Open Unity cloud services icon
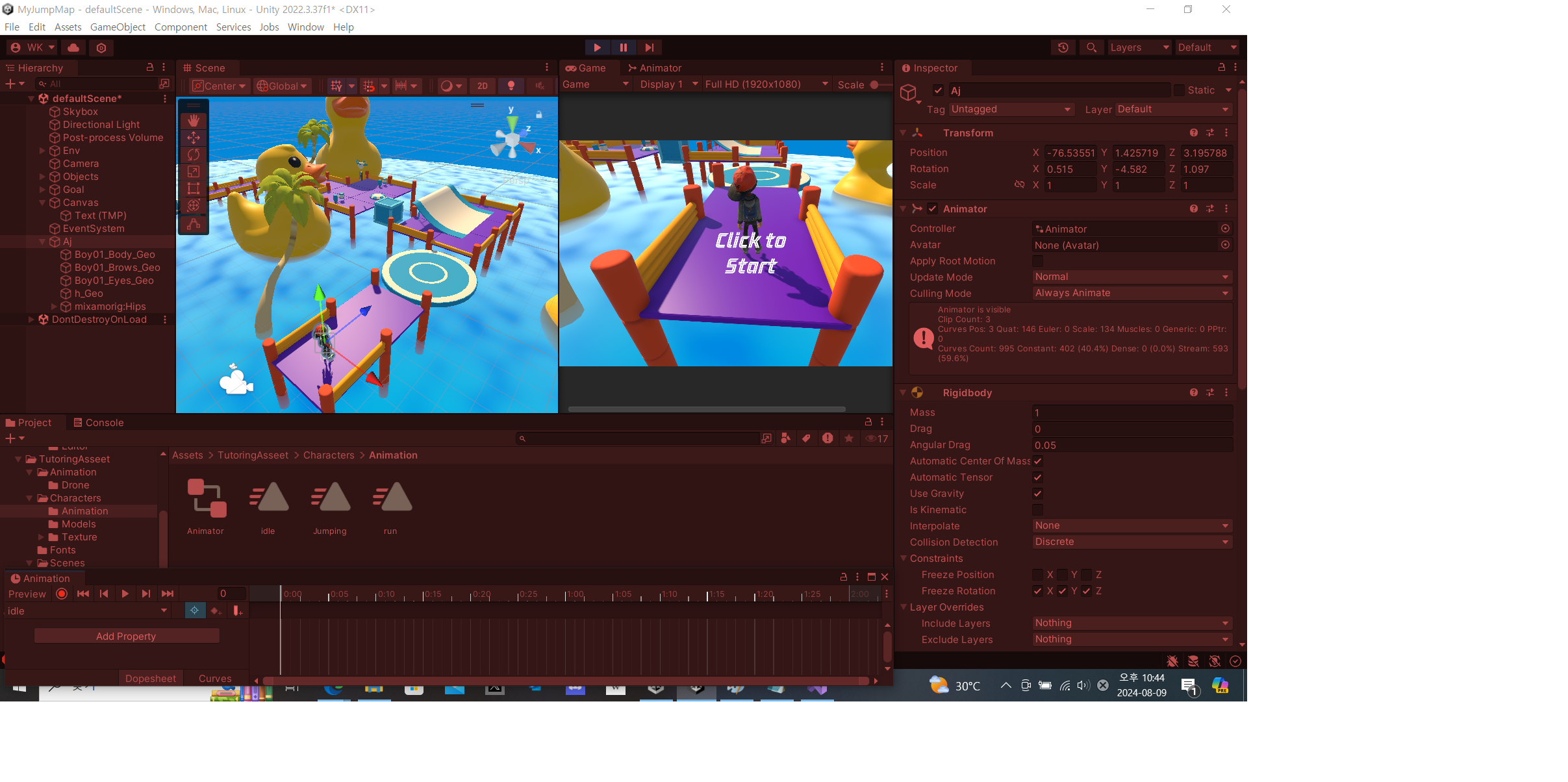This screenshot has height=782, width=1568. [x=74, y=47]
